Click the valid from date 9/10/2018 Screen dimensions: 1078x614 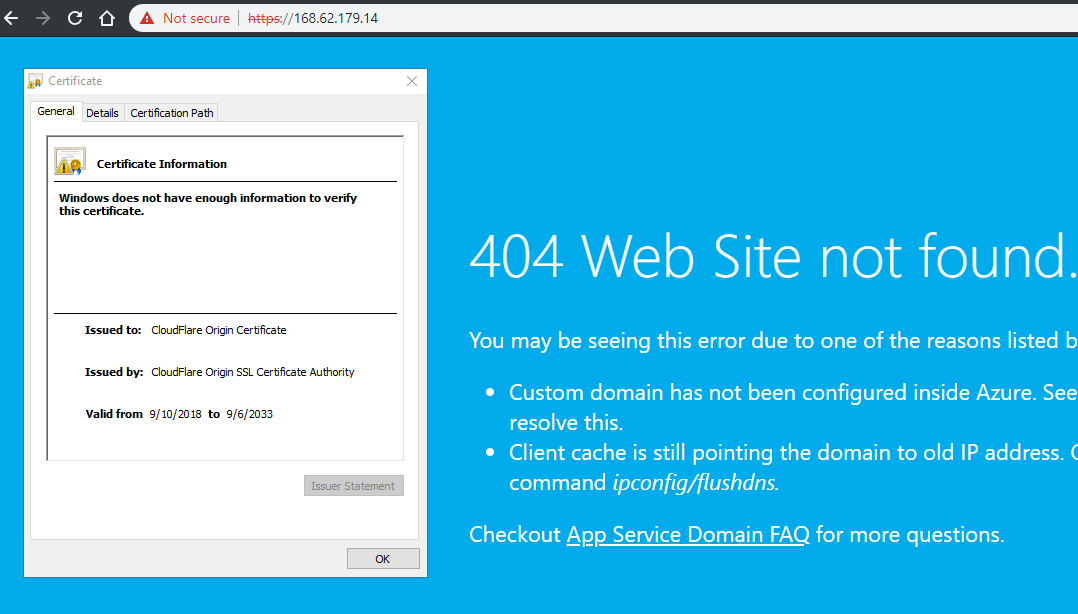(x=175, y=414)
